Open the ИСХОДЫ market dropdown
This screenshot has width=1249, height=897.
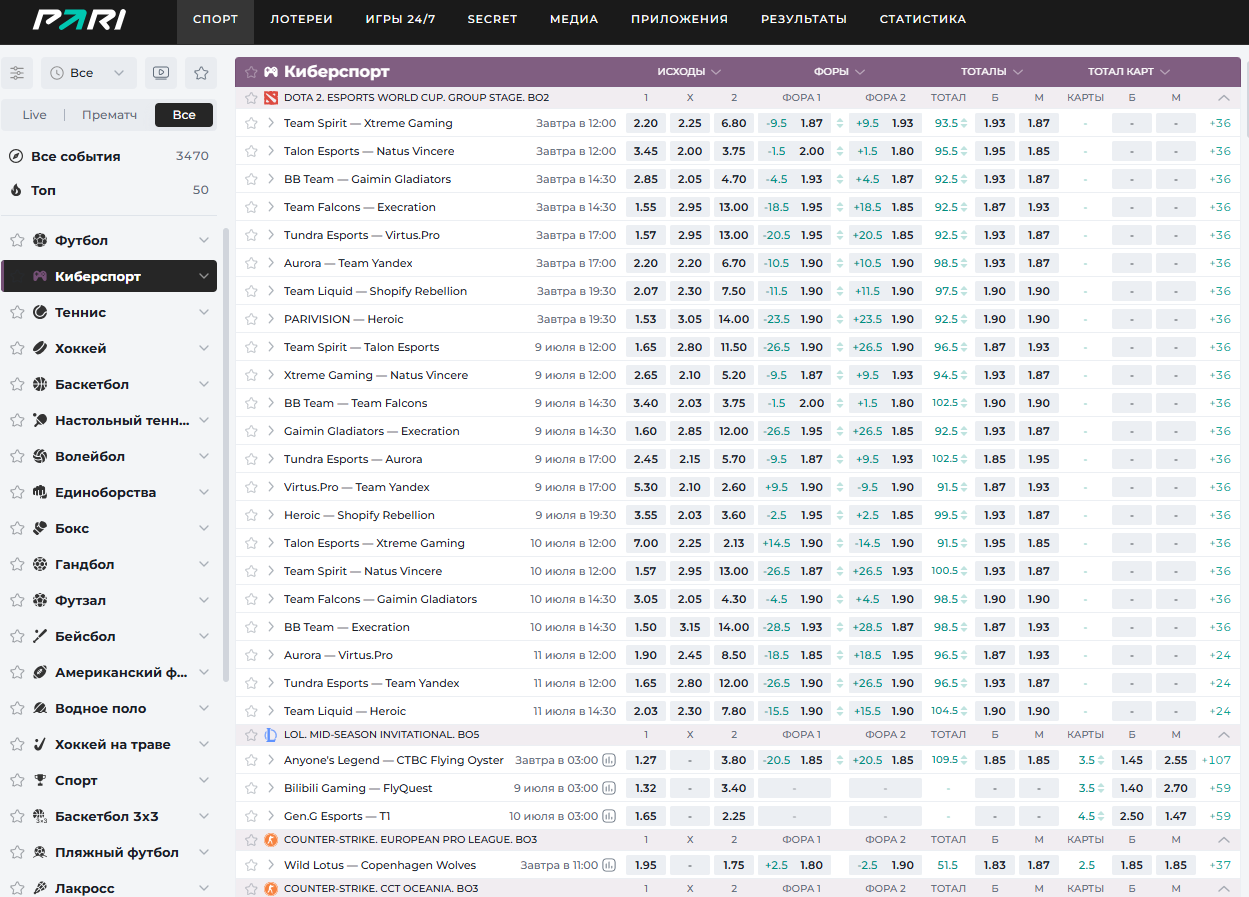(x=689, y=72)
